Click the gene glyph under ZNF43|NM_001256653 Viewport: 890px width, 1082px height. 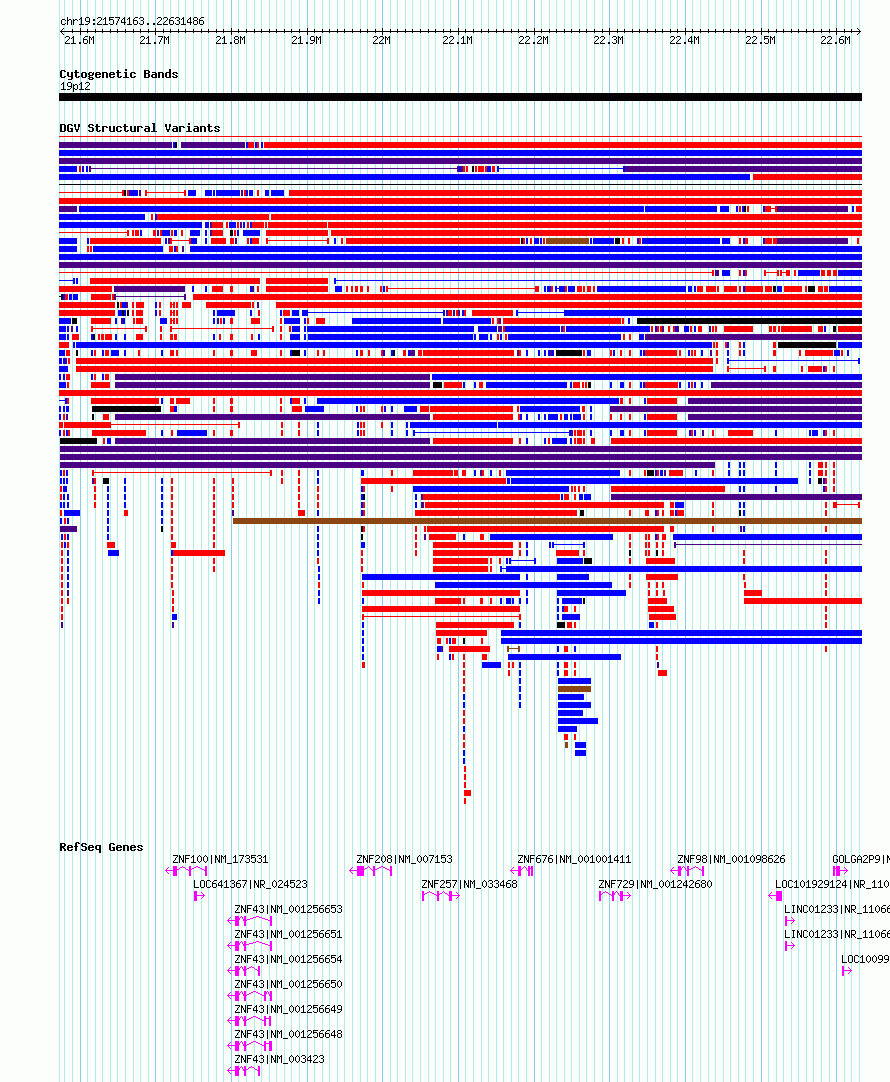coord(250,921)
